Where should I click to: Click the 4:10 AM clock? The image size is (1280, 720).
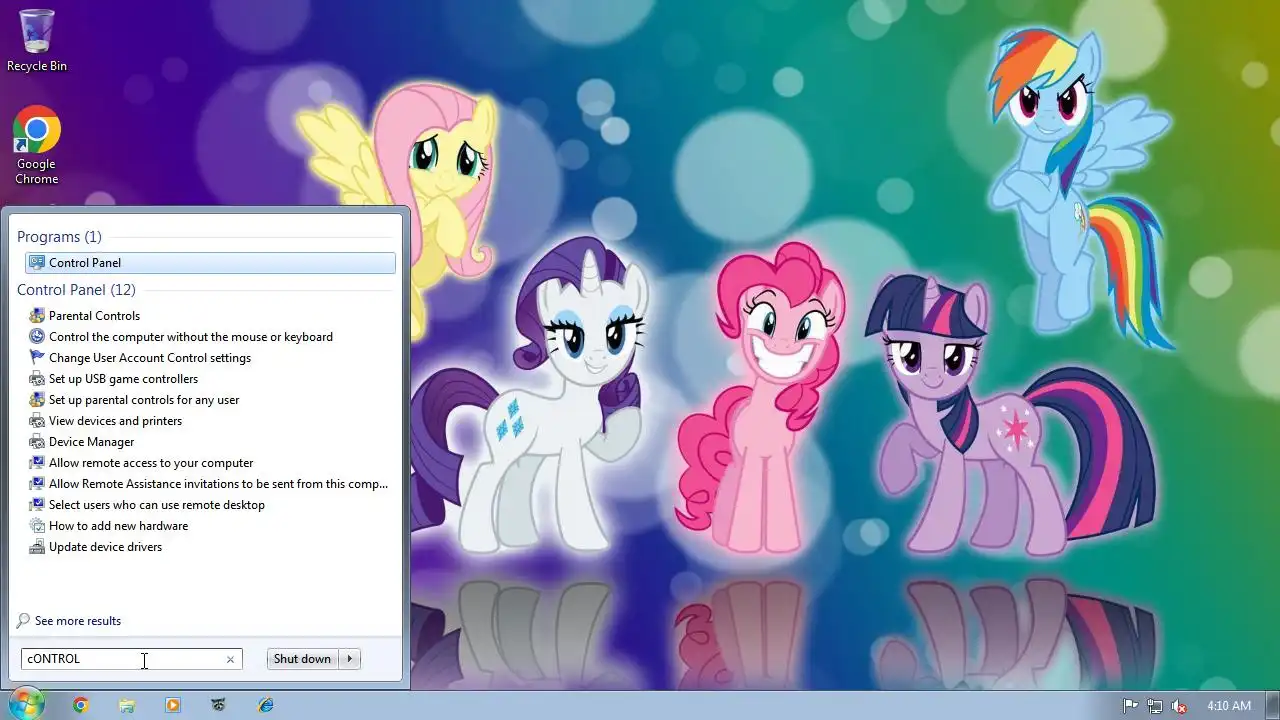1229,706
